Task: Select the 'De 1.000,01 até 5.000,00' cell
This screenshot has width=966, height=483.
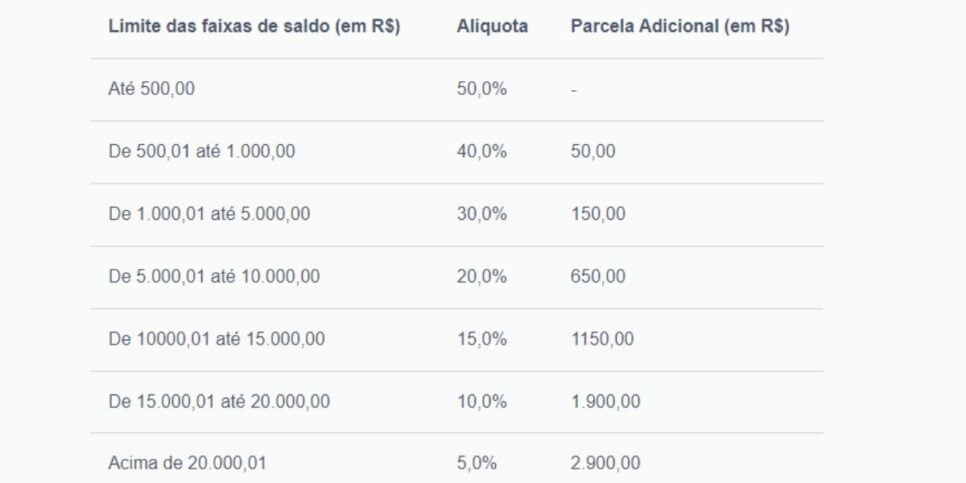Action: pyautogui.click(x=209, y=214)
